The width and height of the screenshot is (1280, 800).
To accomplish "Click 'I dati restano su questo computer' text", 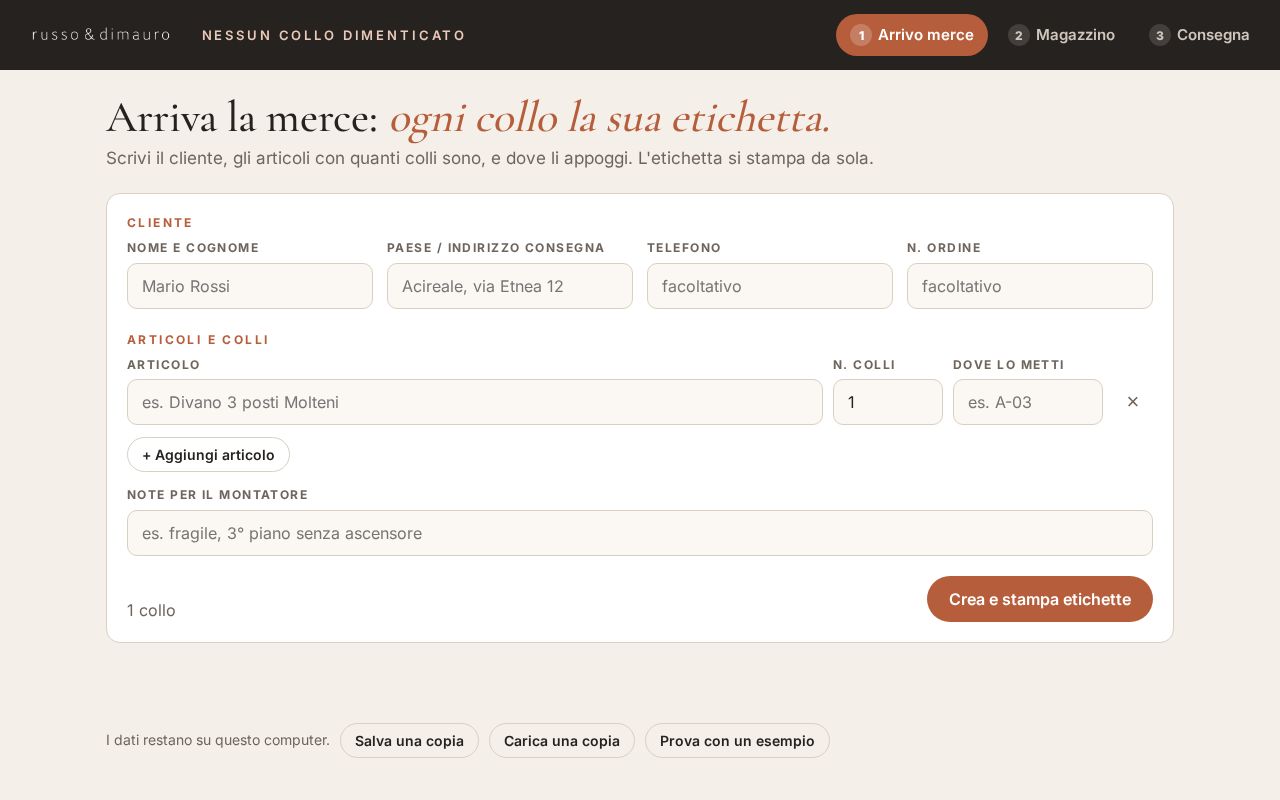I will (218, 740).
